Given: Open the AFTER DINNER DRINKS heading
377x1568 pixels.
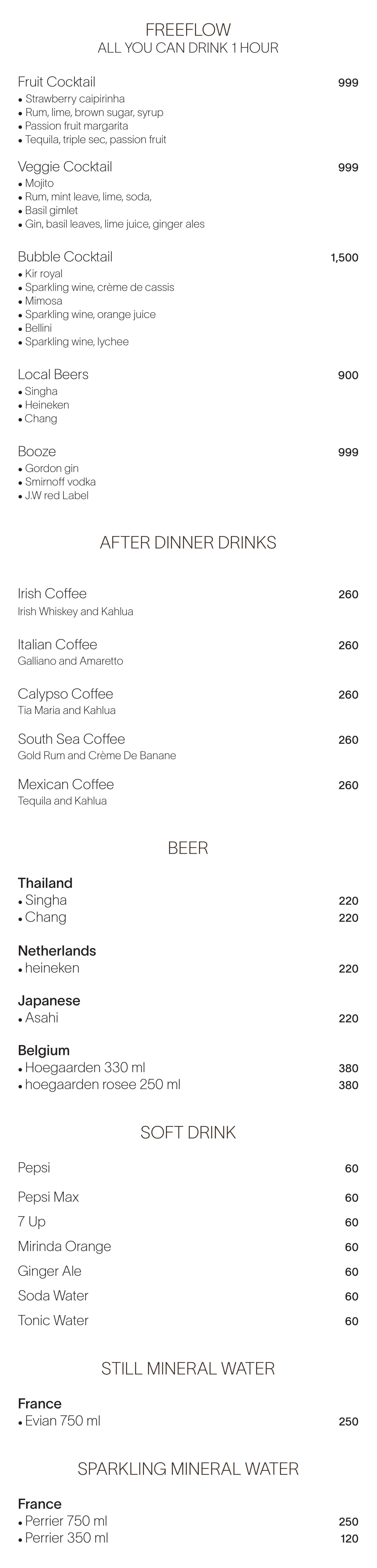Looking at the screenshot, I should point(188,542).
